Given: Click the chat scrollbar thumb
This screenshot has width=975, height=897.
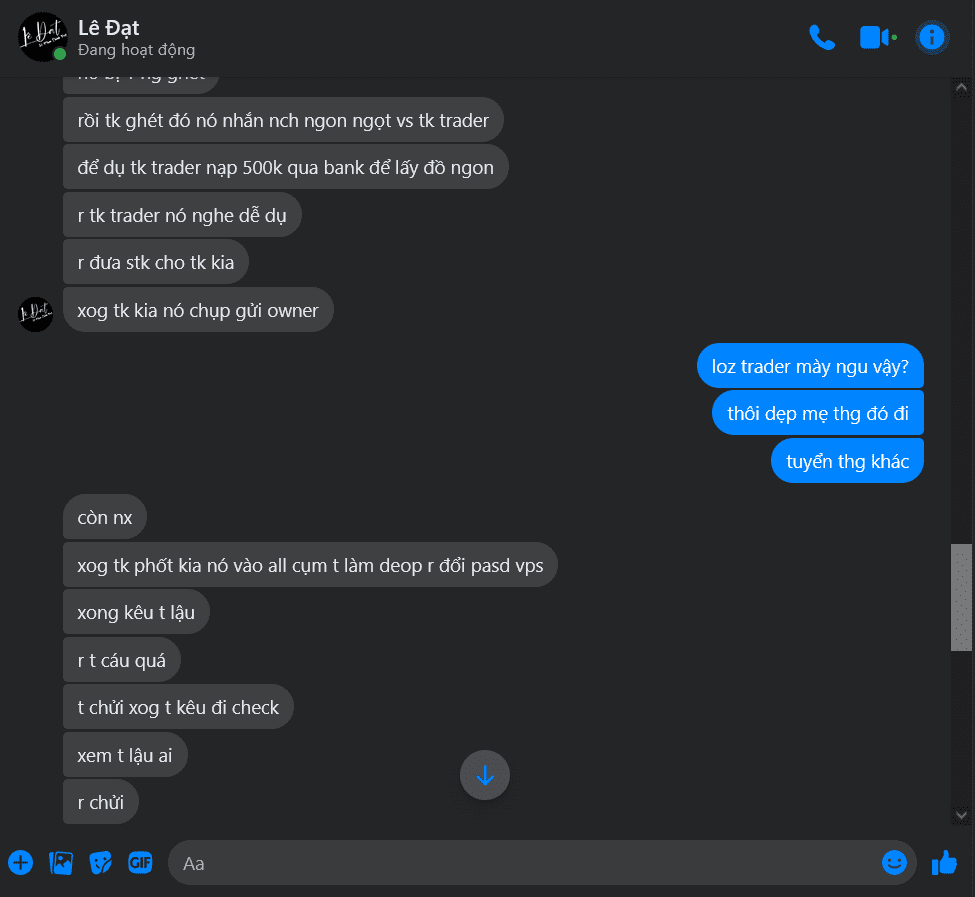Looking at the screenshot, I should (961, 597).
